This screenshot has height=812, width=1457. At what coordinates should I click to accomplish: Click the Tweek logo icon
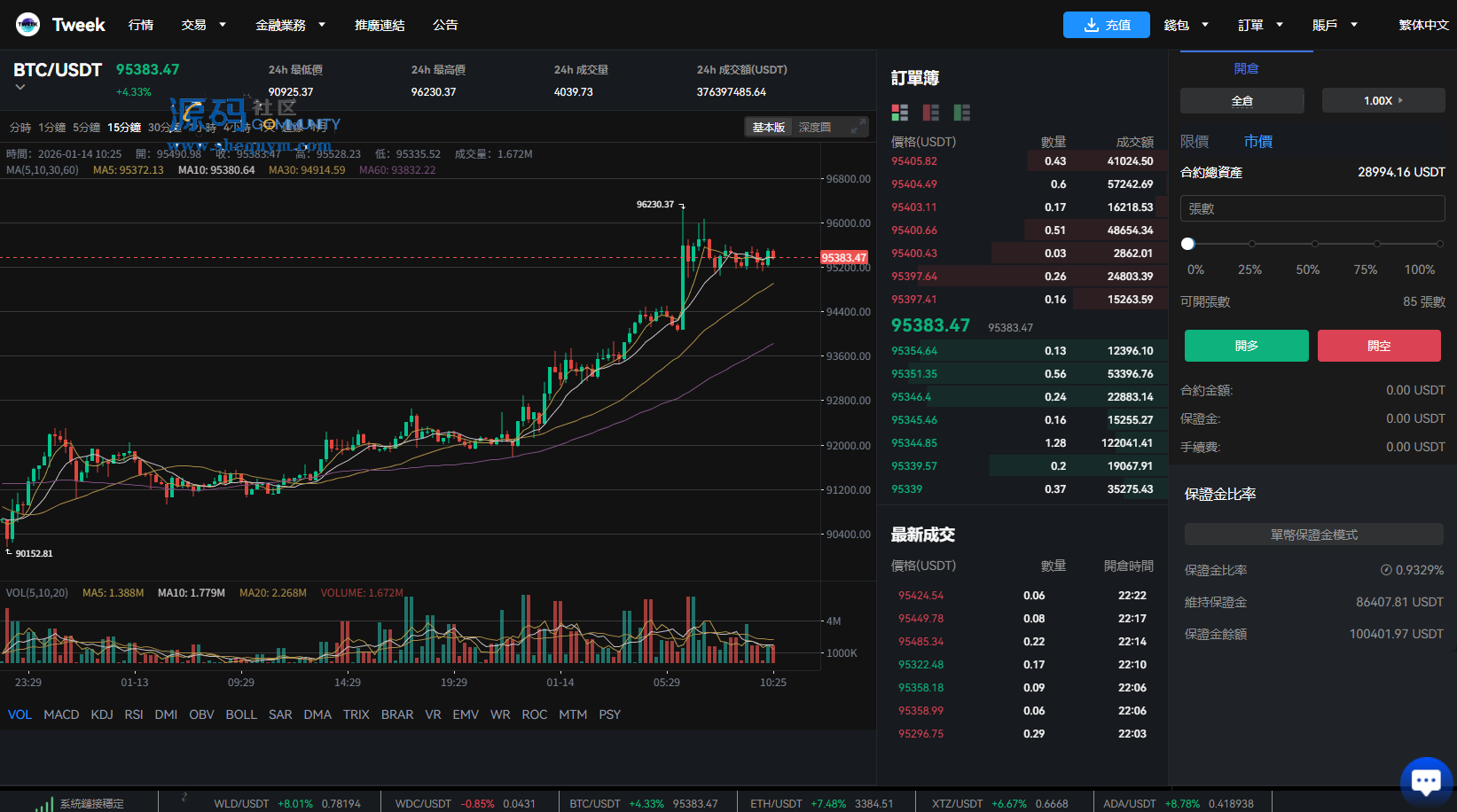(27, 25)
